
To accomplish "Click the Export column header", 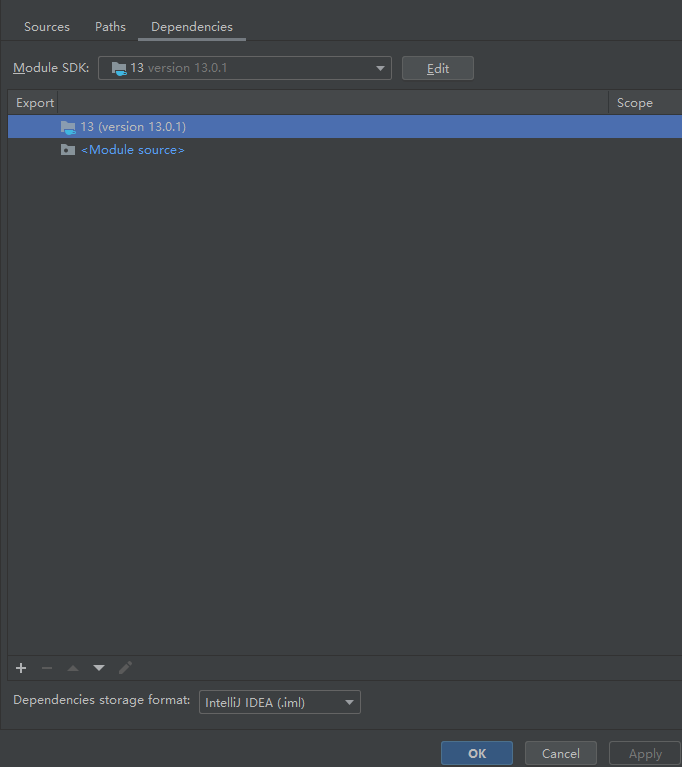I will pos(34,103).
